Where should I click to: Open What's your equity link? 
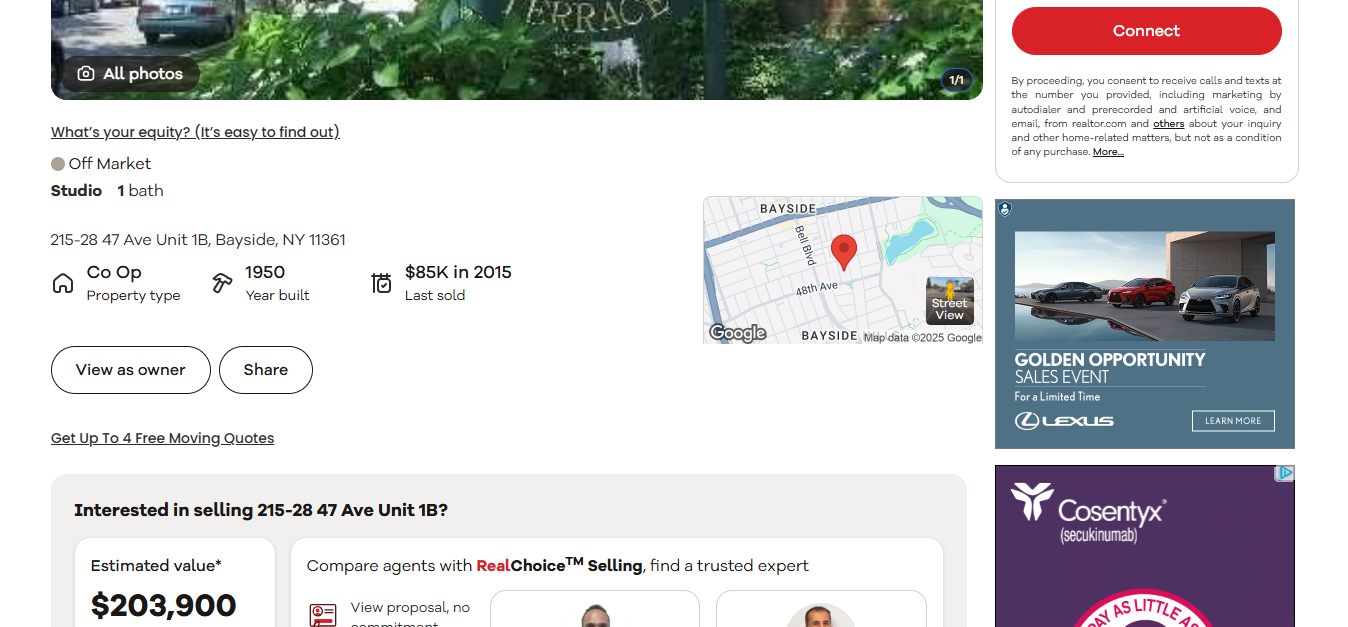pos(195,132)
